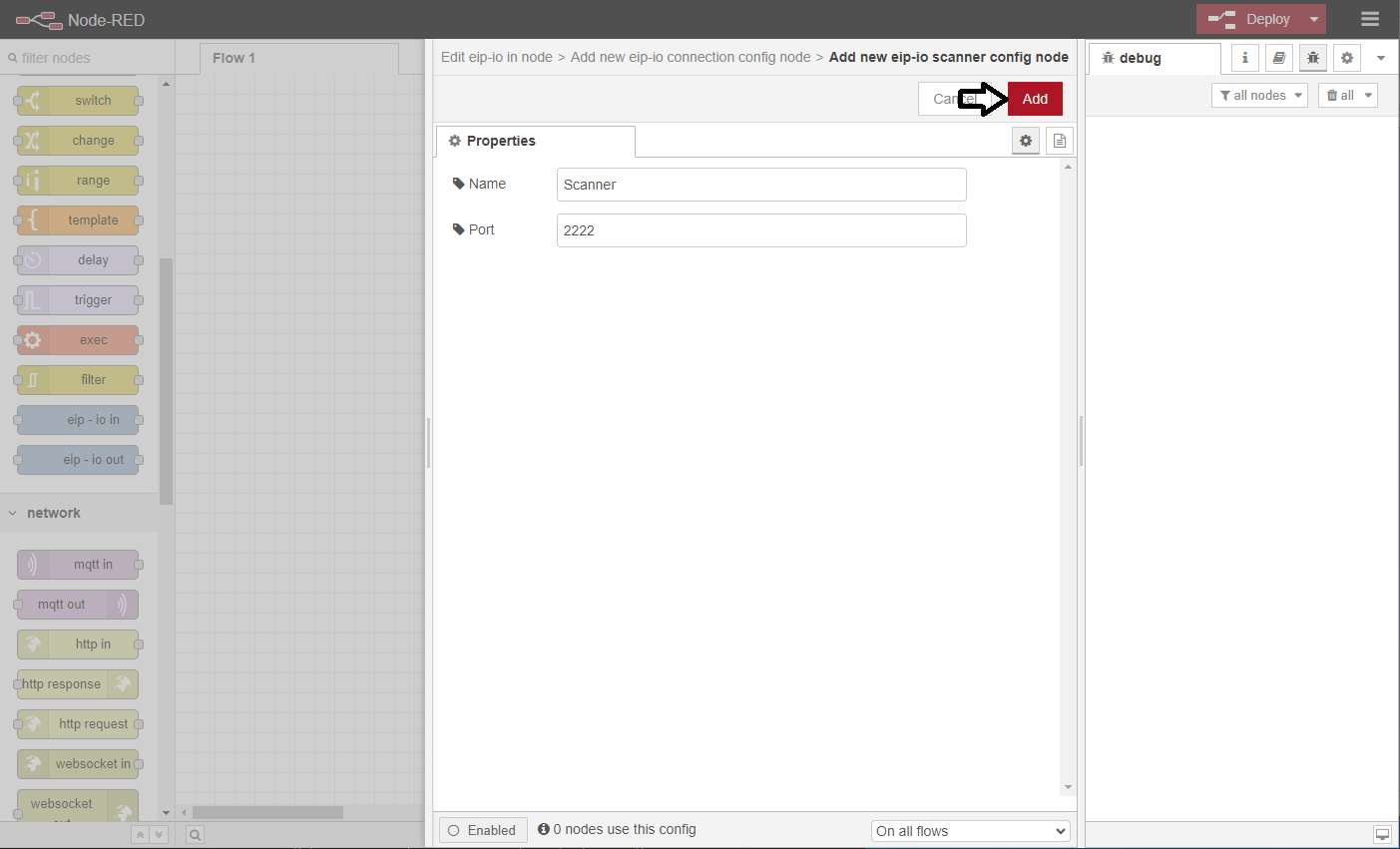Click 0 nodes use this config text
This screenshot has width=1400, height=849.
[x=625, y=829]
